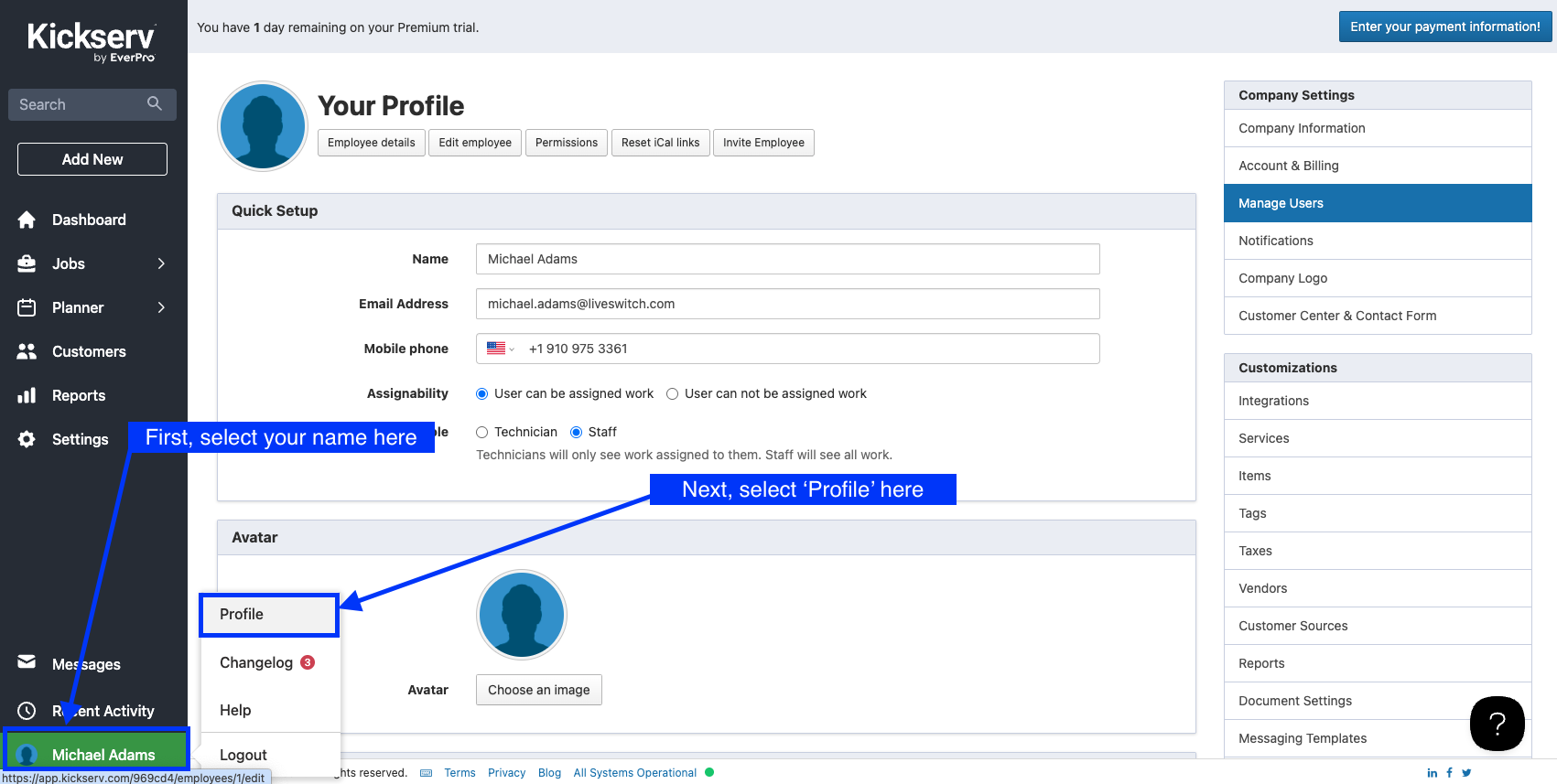Screen dimensions: 1557x784
Task: Click Logout in the user menu
Action: [x=269, y=755]
